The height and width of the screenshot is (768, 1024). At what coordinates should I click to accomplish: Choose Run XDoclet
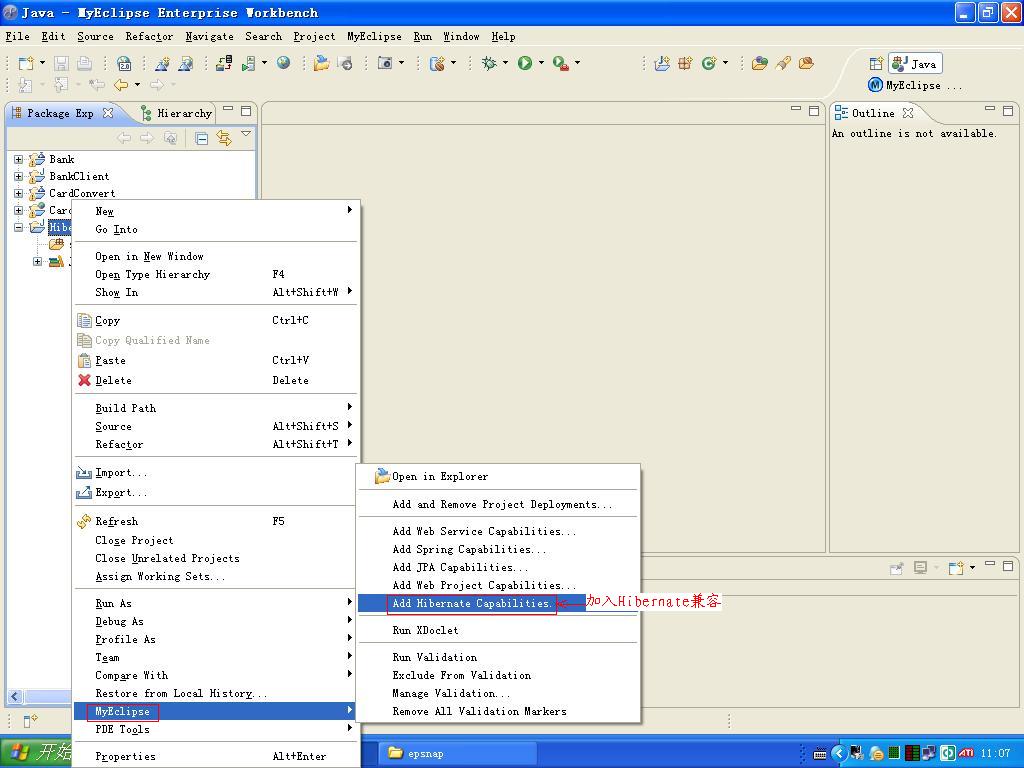pos(497,630)
